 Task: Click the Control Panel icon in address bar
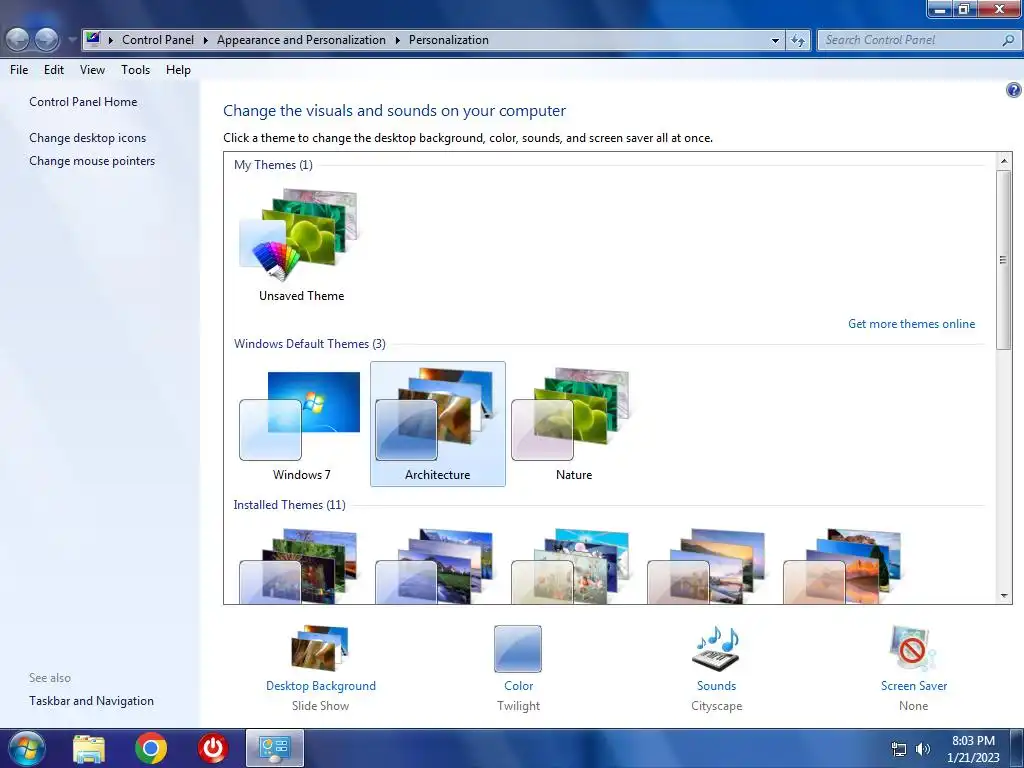[x=93, y=39]
